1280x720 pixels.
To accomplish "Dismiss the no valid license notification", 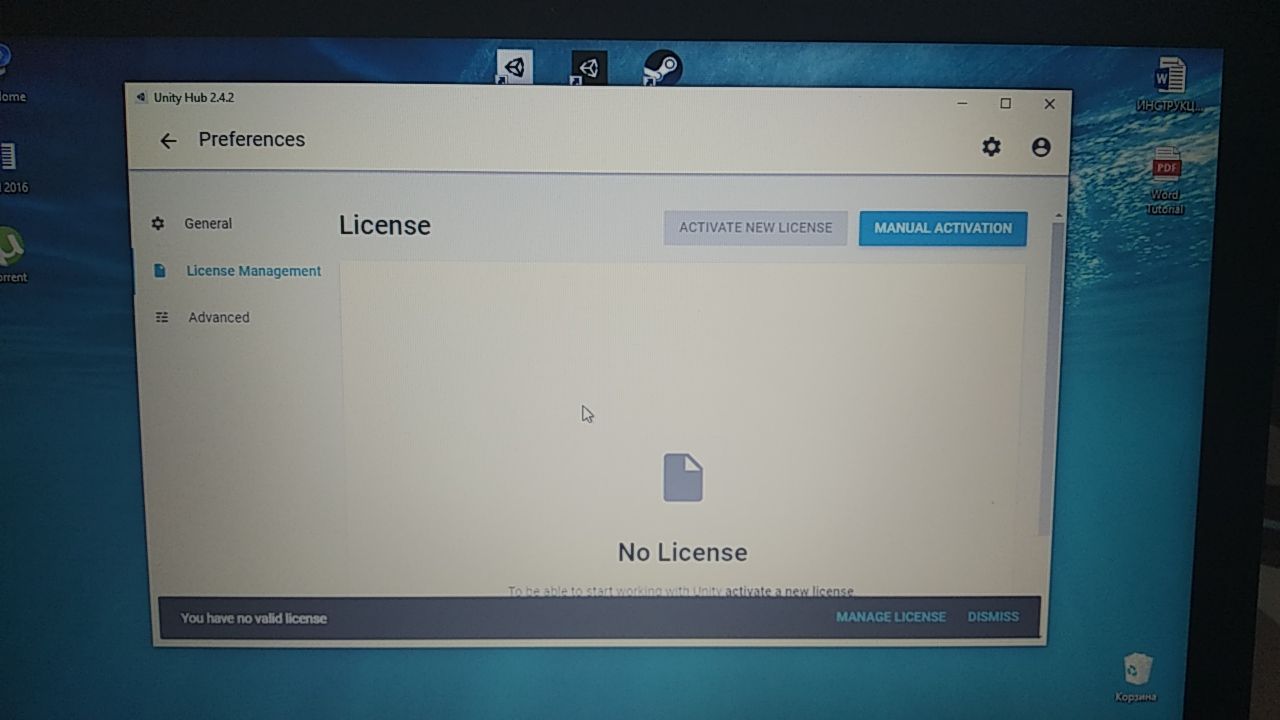I will [x=993, y=617].
